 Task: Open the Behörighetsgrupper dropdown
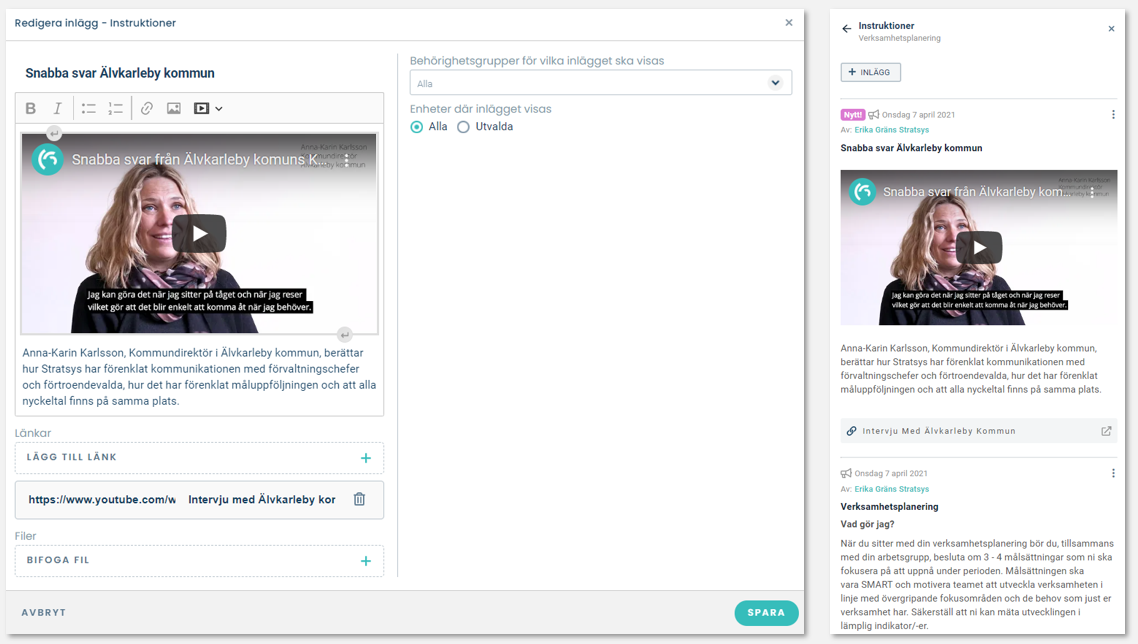click(601, 83)
